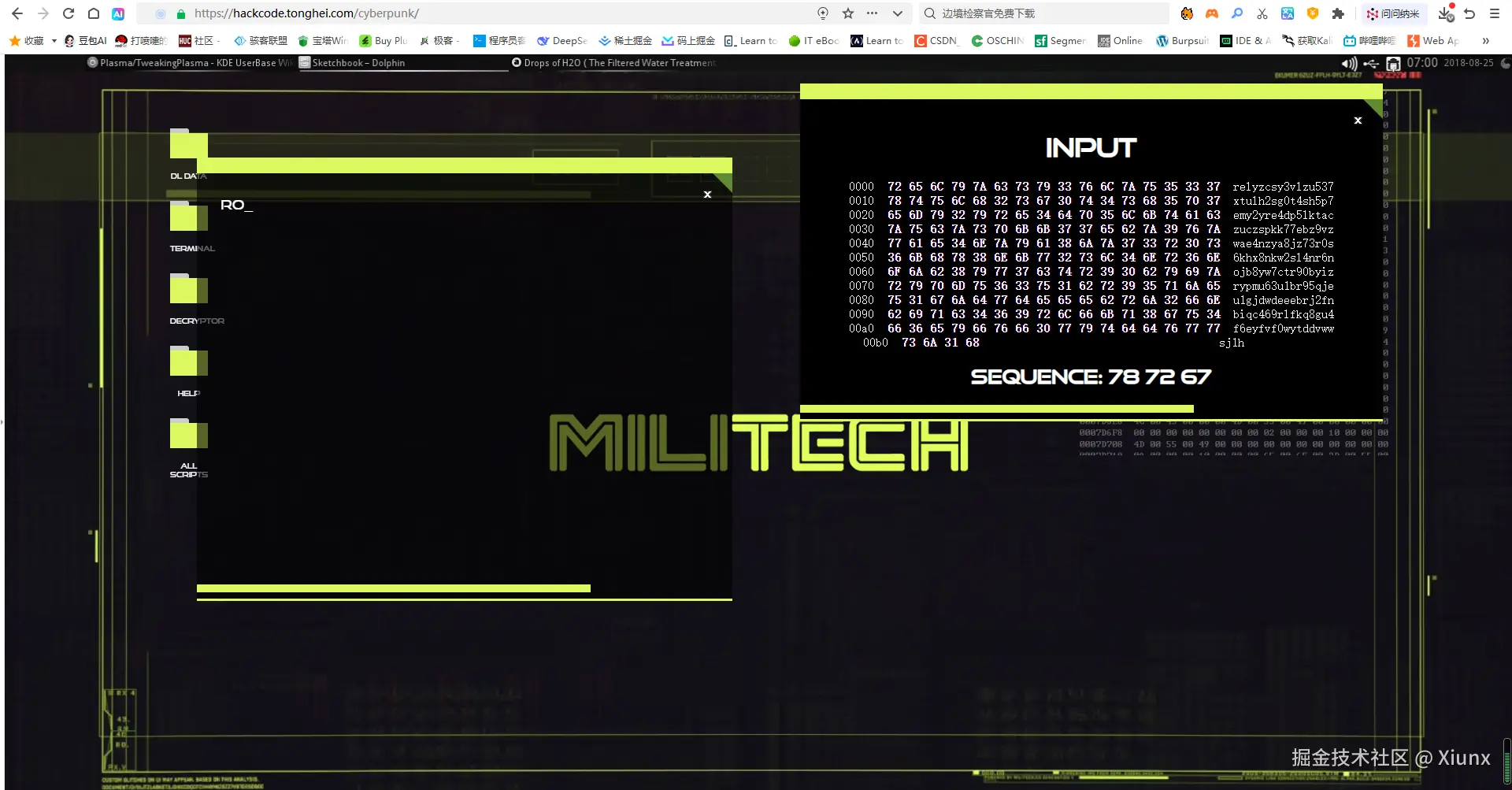Click the scissors screenshot extension icon
Image resolution: width=1512 pixels, height=790 pixels.
tap(1262, 13)
